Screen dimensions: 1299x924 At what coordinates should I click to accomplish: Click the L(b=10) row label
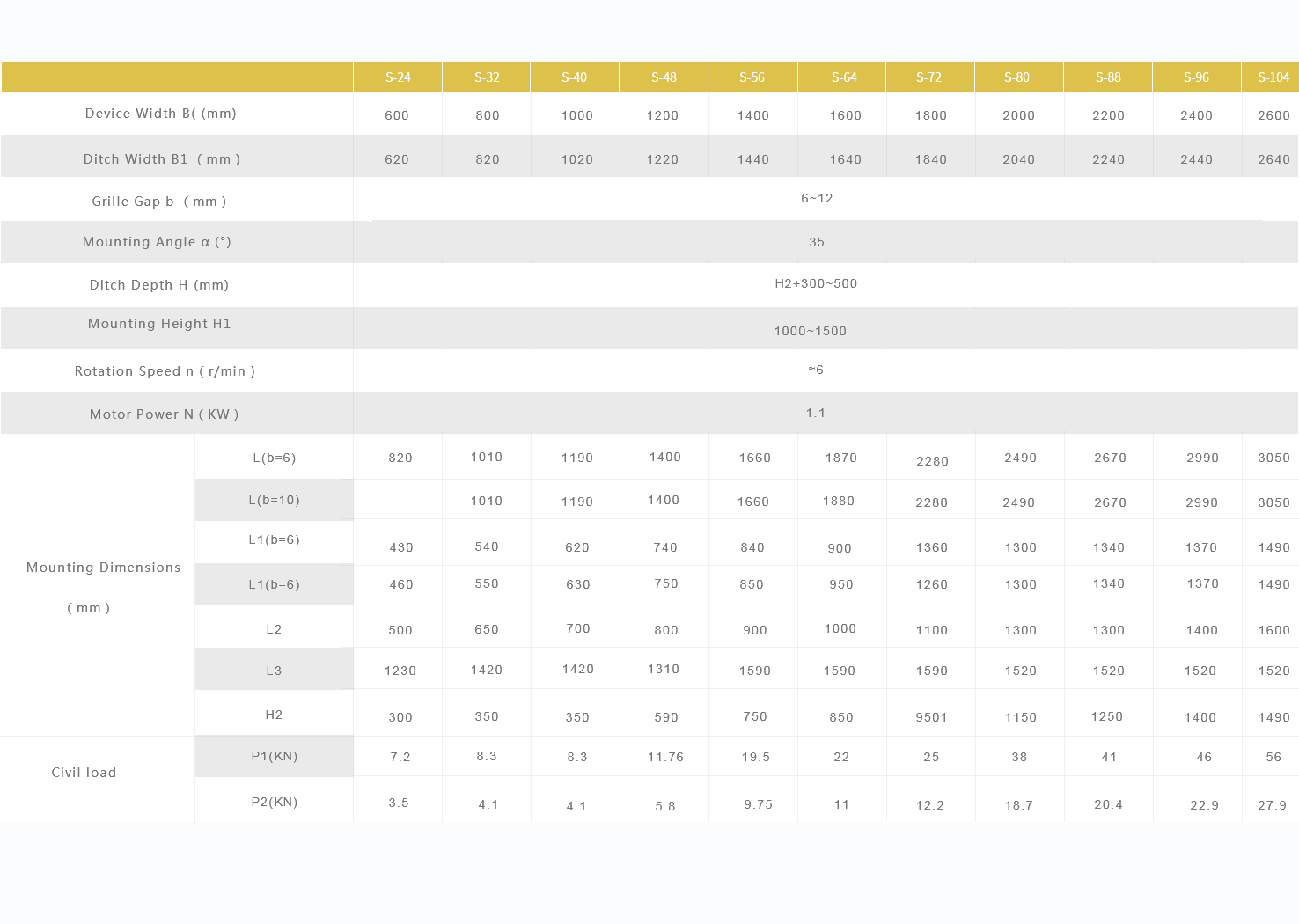[x=274, y=500]
